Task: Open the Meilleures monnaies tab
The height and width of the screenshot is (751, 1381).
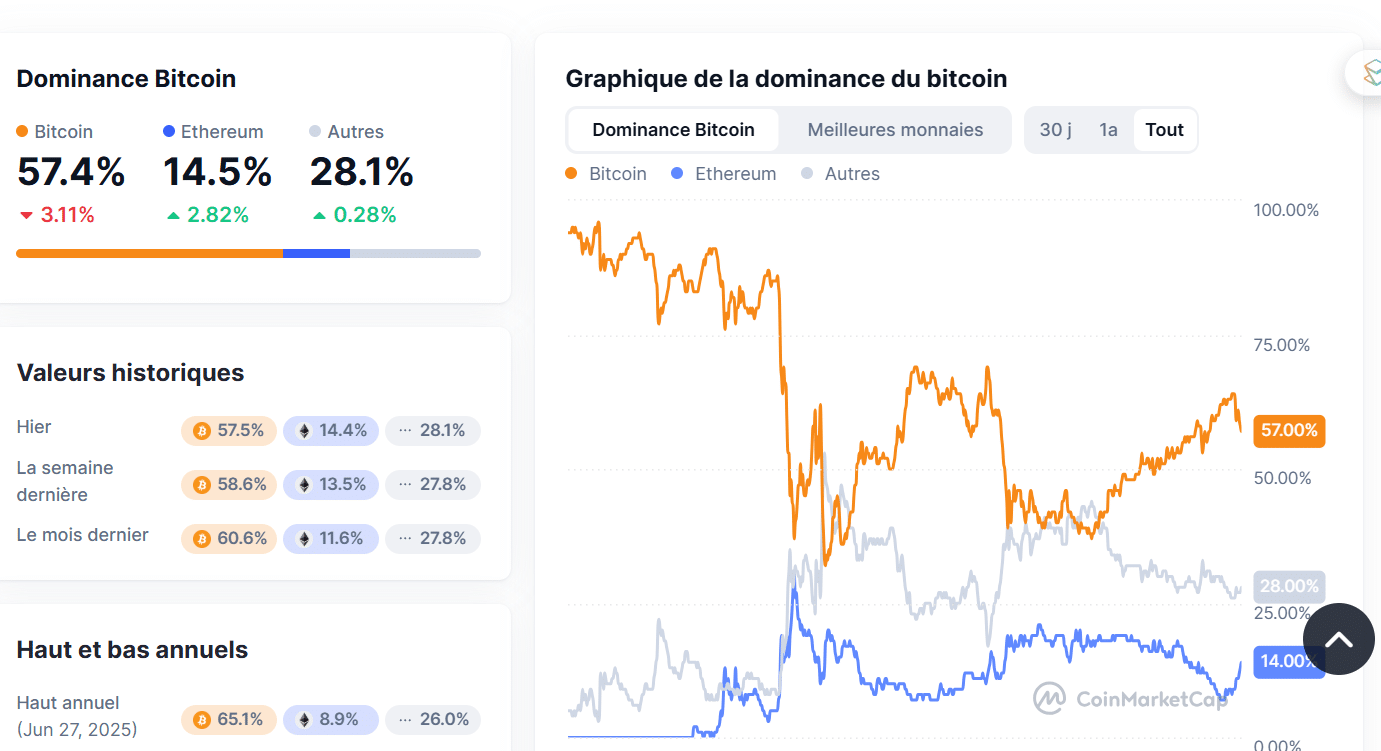Action: (895, 130)
